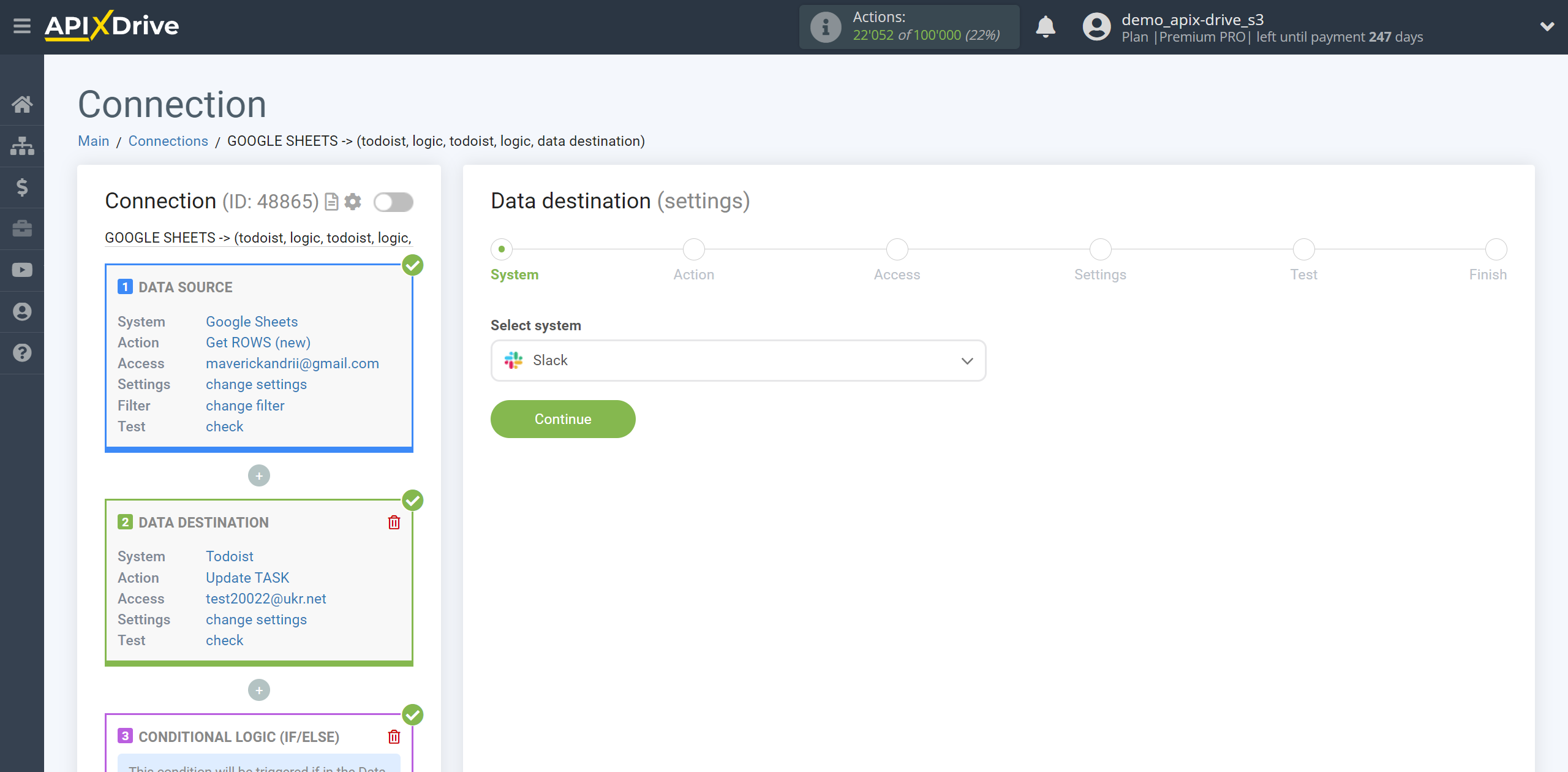Go to Test step

tap(1304, 249)
